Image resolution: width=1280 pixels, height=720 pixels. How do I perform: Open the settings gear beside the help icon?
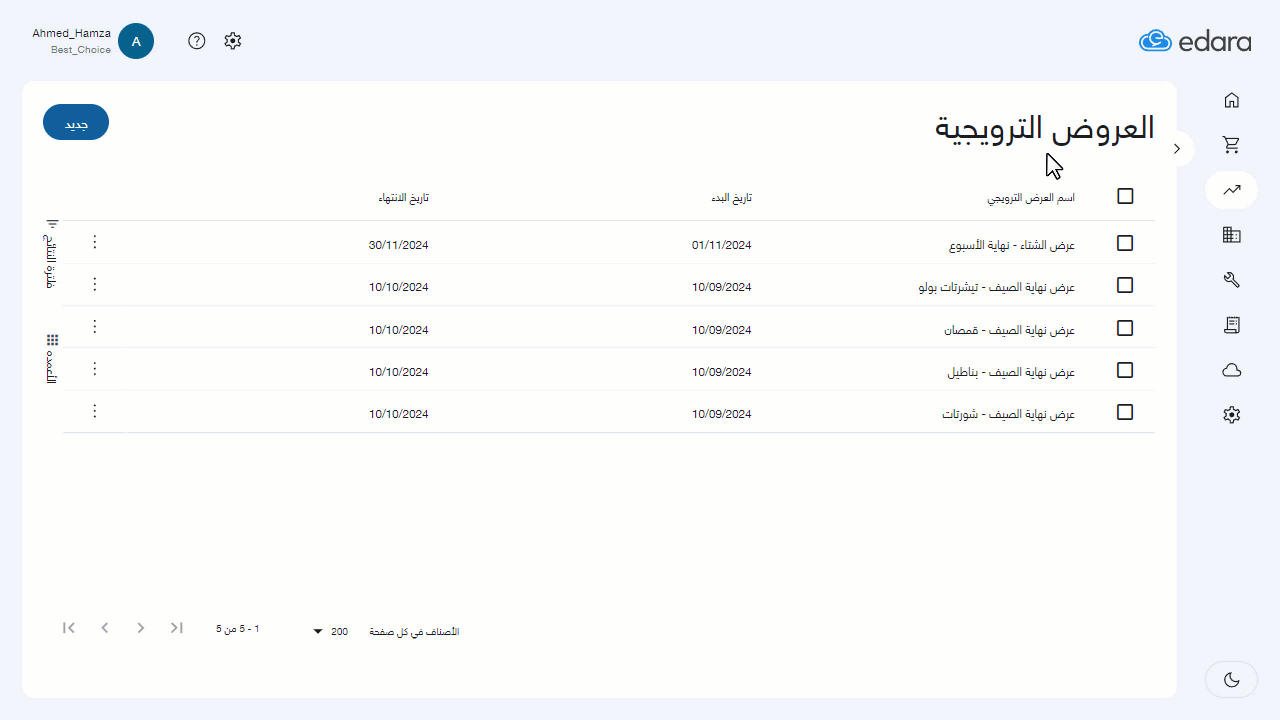click(x=233, y=41)
